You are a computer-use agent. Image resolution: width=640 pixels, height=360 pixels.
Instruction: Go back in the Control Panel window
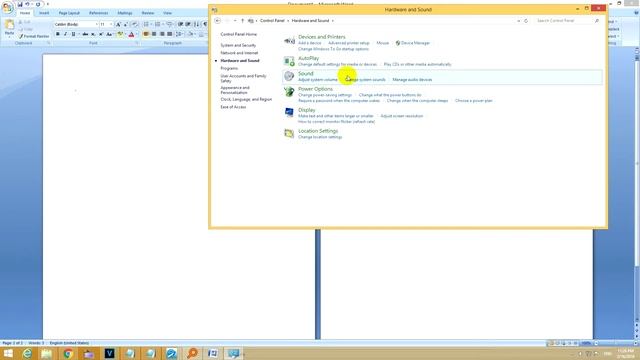click(x=218, y=20)
